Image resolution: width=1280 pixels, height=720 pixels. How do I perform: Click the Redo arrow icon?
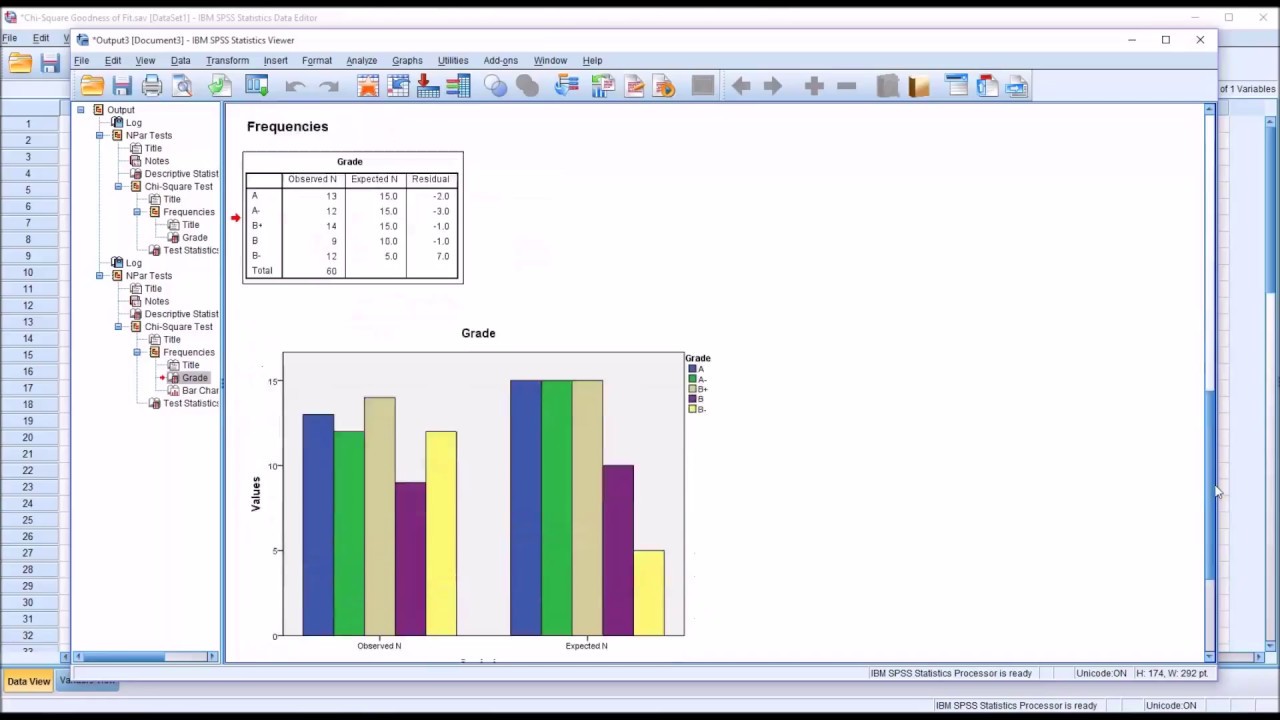coord(328,86)
